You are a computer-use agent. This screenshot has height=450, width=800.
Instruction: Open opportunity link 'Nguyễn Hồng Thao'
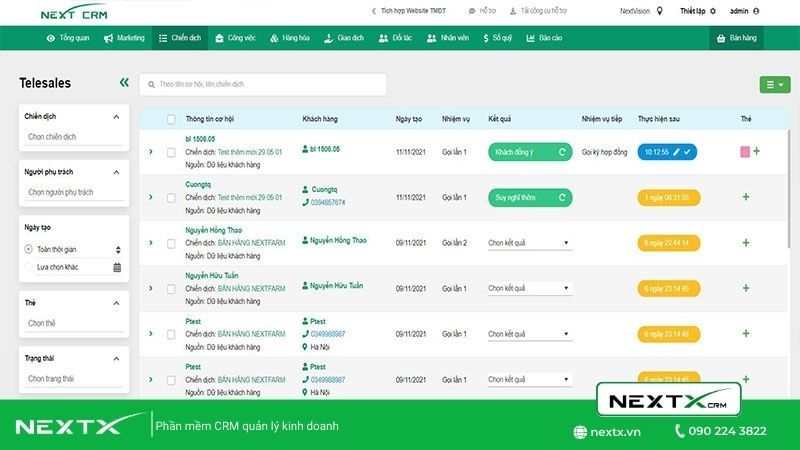pyautogui.click(x=213, y=230)
